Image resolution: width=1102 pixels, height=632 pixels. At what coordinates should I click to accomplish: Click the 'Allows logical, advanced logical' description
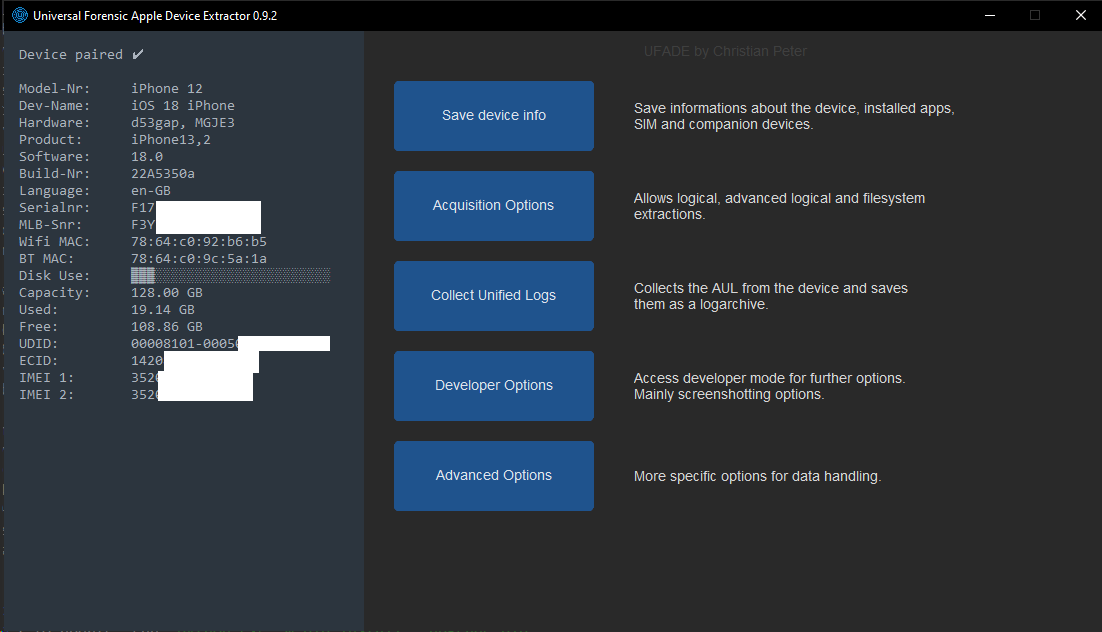779,206
